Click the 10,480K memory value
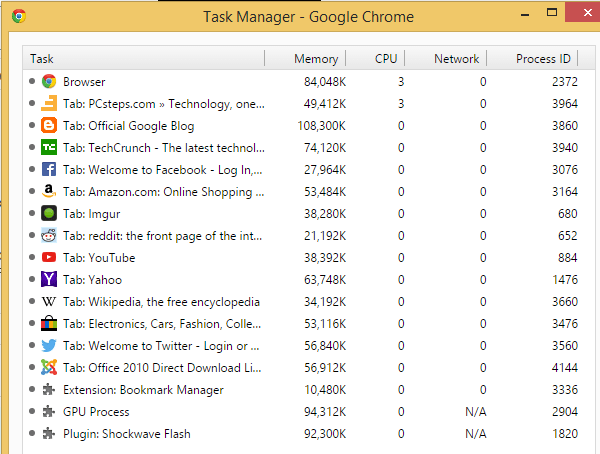Image resolution: width=600 pixels, height=454 pixels. pos(325,390)
